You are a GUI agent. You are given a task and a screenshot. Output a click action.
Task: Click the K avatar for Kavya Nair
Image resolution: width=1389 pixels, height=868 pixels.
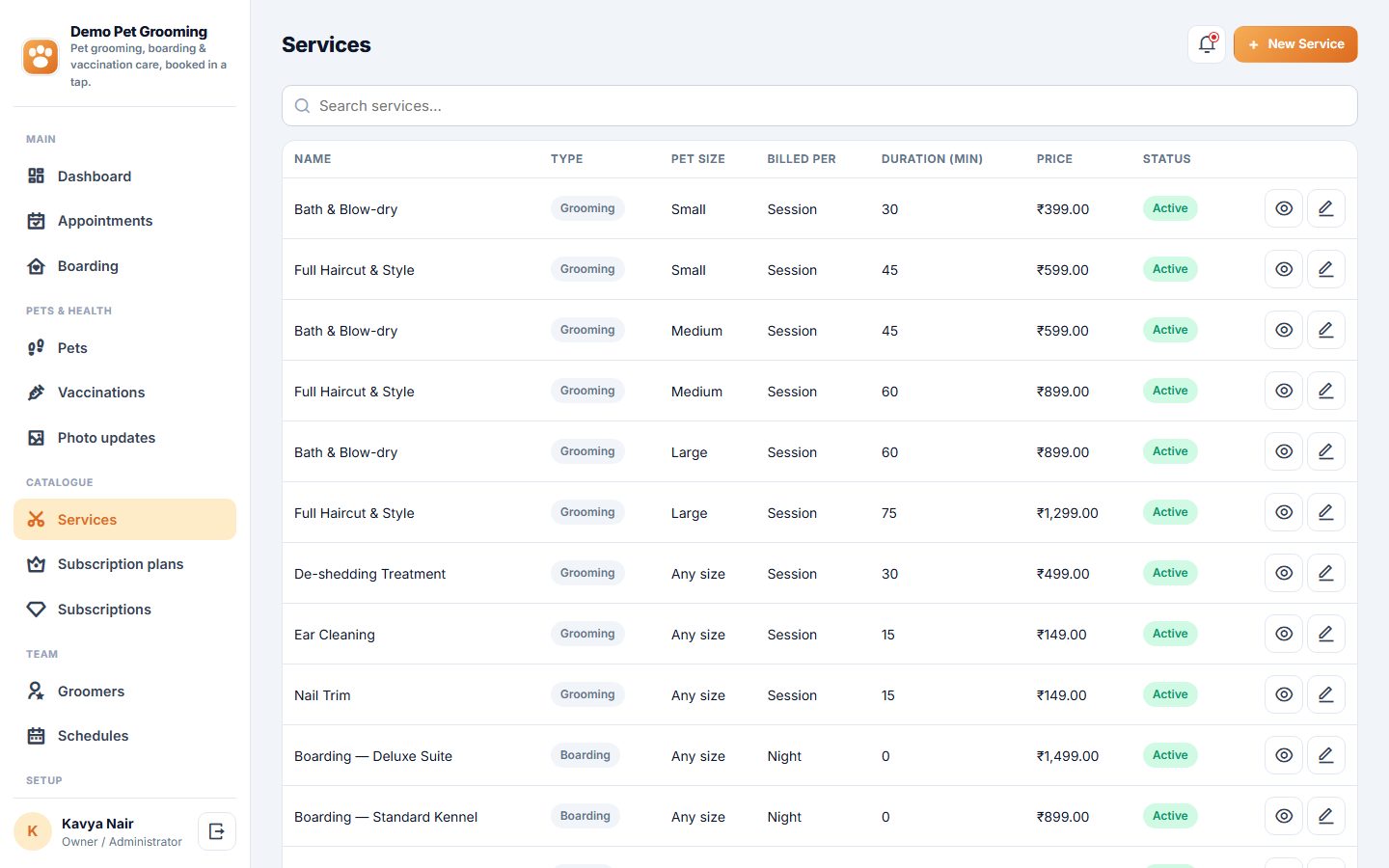33,831
